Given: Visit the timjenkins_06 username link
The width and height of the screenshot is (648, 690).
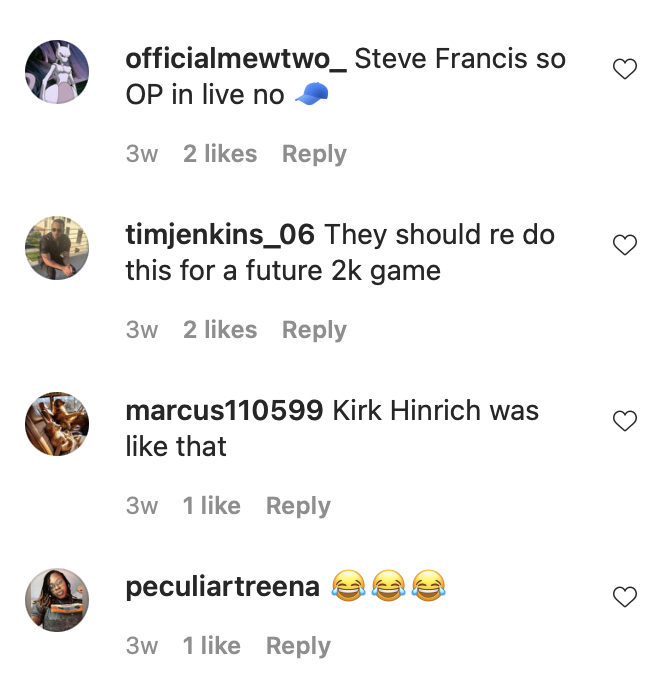Looking at the screenshot, I should click(220, 235).
